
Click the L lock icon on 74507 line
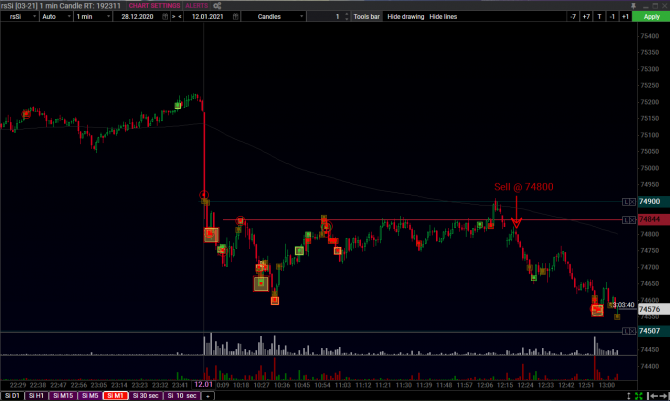(x=626, y=331)
